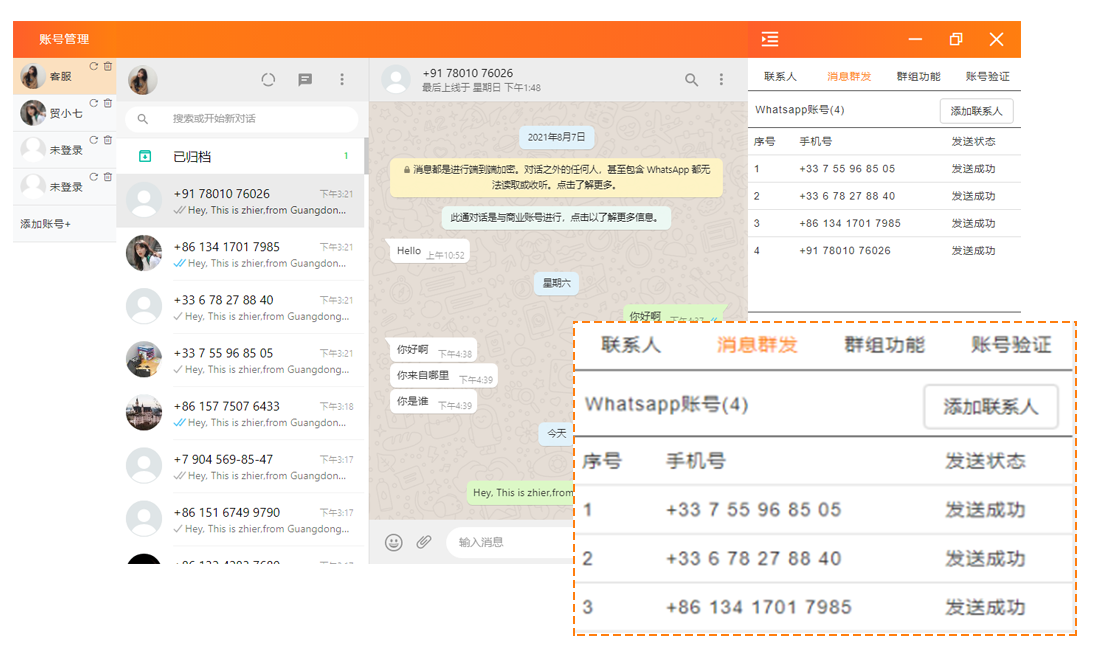The height and width of the screenshot is (650, 1100).
Task: Click the avatar of chat +86 134 1701 7985
Action: click(144, 254)
